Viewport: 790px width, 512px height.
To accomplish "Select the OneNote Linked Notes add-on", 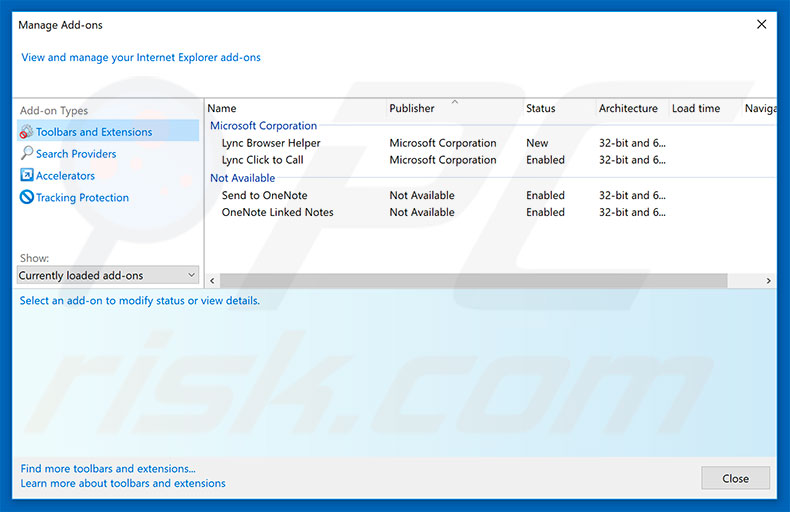I will 277,212.
